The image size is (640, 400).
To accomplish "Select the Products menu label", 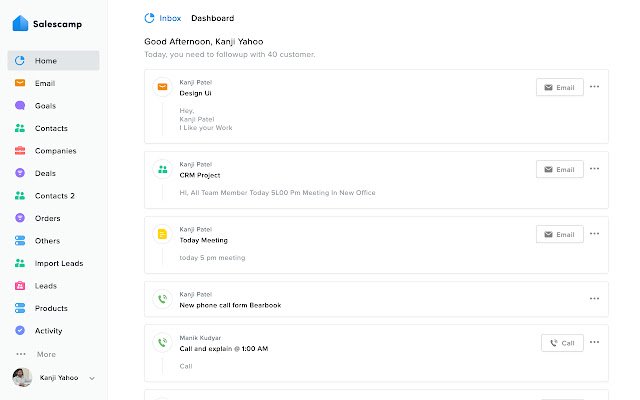I will [51, 308].
